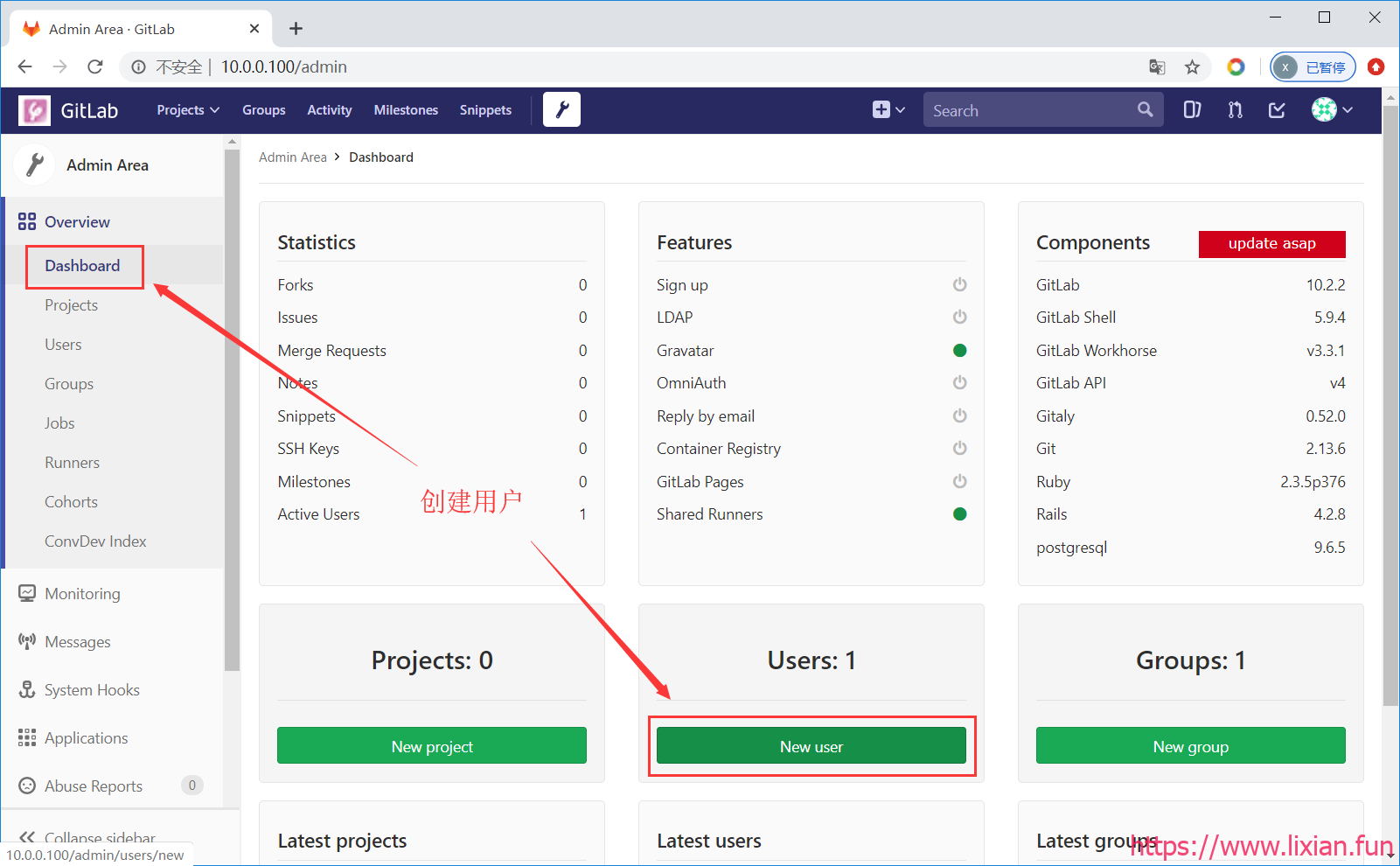Click the Container Registry status icon
The height and width of the screenshot is (866, 1400).
pyautogui.click(x=959, y=448)
